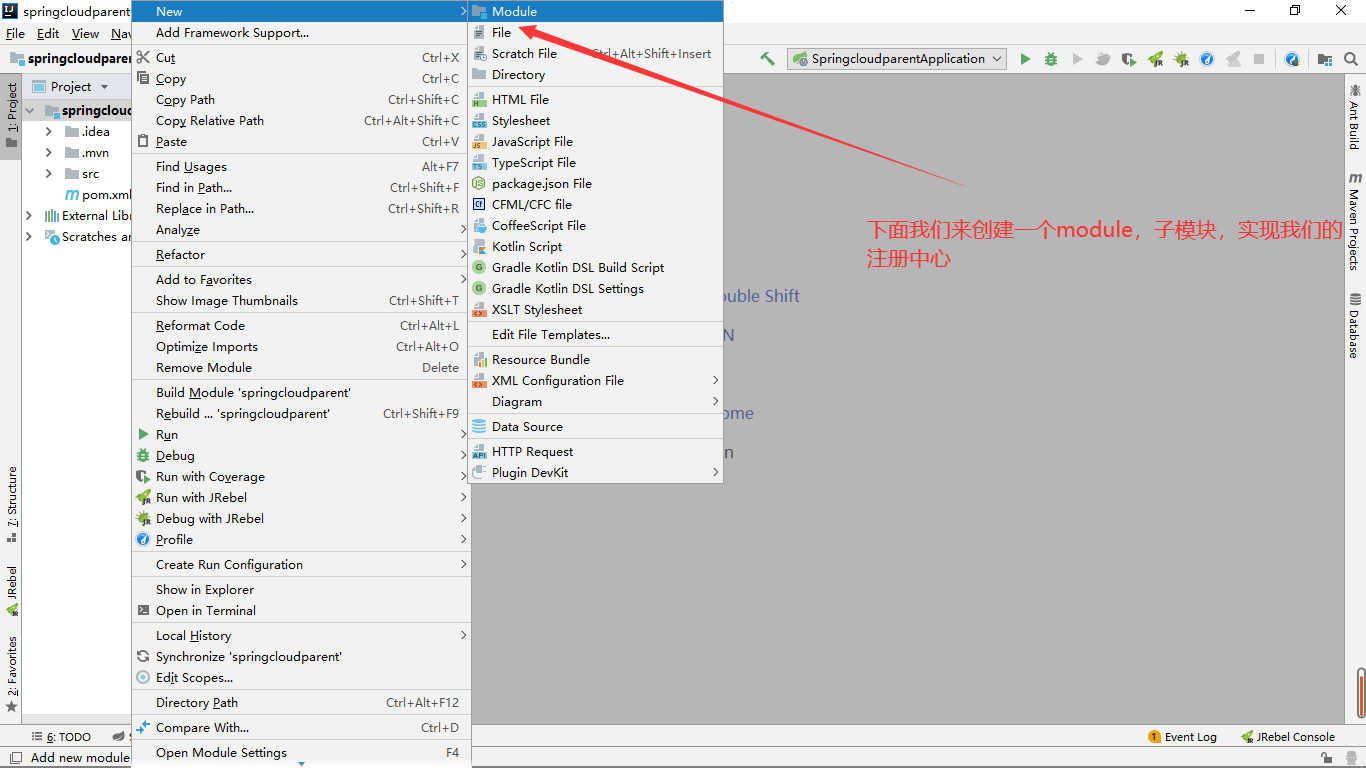Open Project Structure icon in toolbar
The width and height of the screenshot is (1366, 768).
click(1324, 59)
